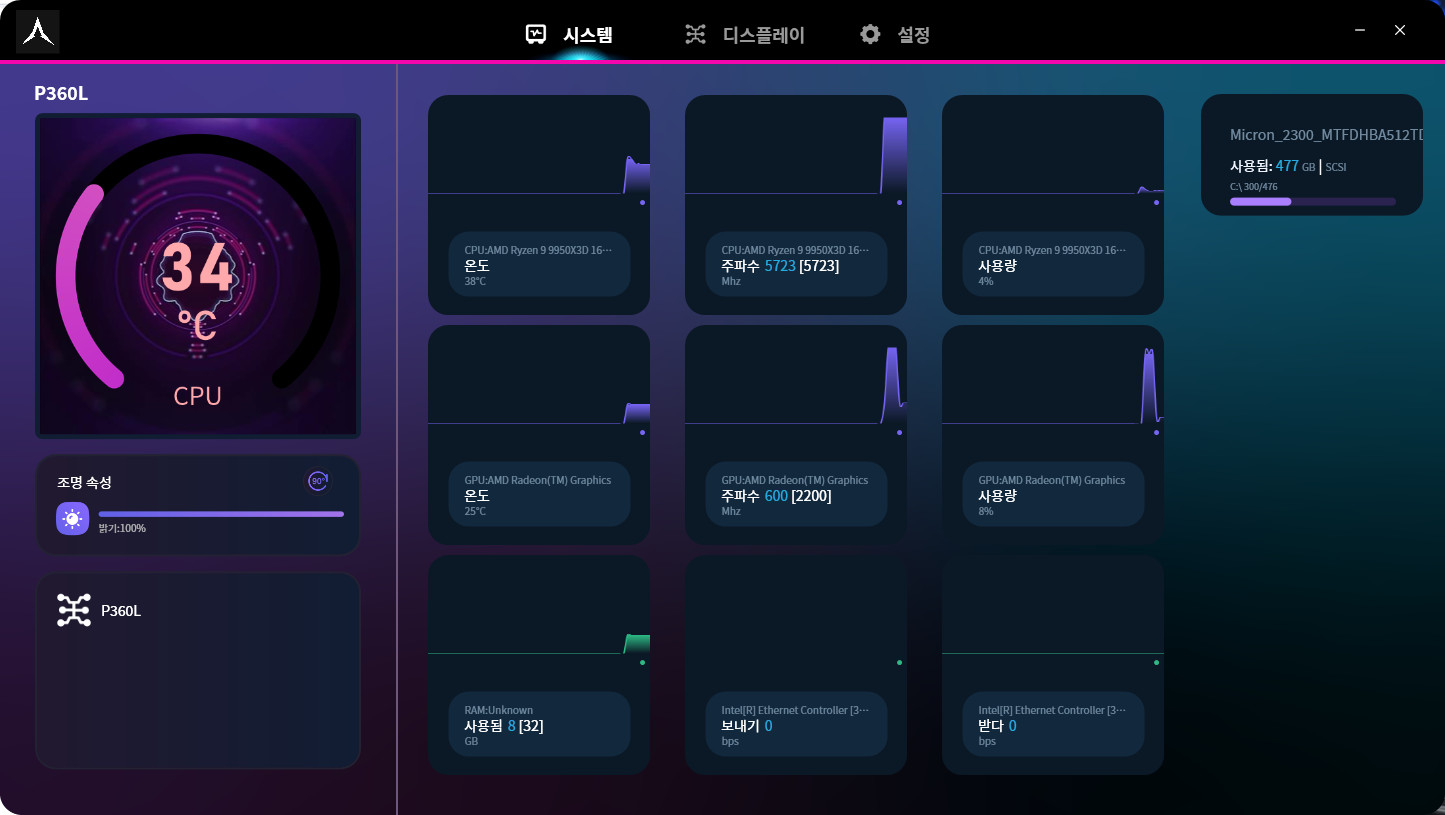Image resolution: width=1445 pixels, height=815 pixels.
Task: Select the RAM 사용됨 memory card
Action: (539, 665)
